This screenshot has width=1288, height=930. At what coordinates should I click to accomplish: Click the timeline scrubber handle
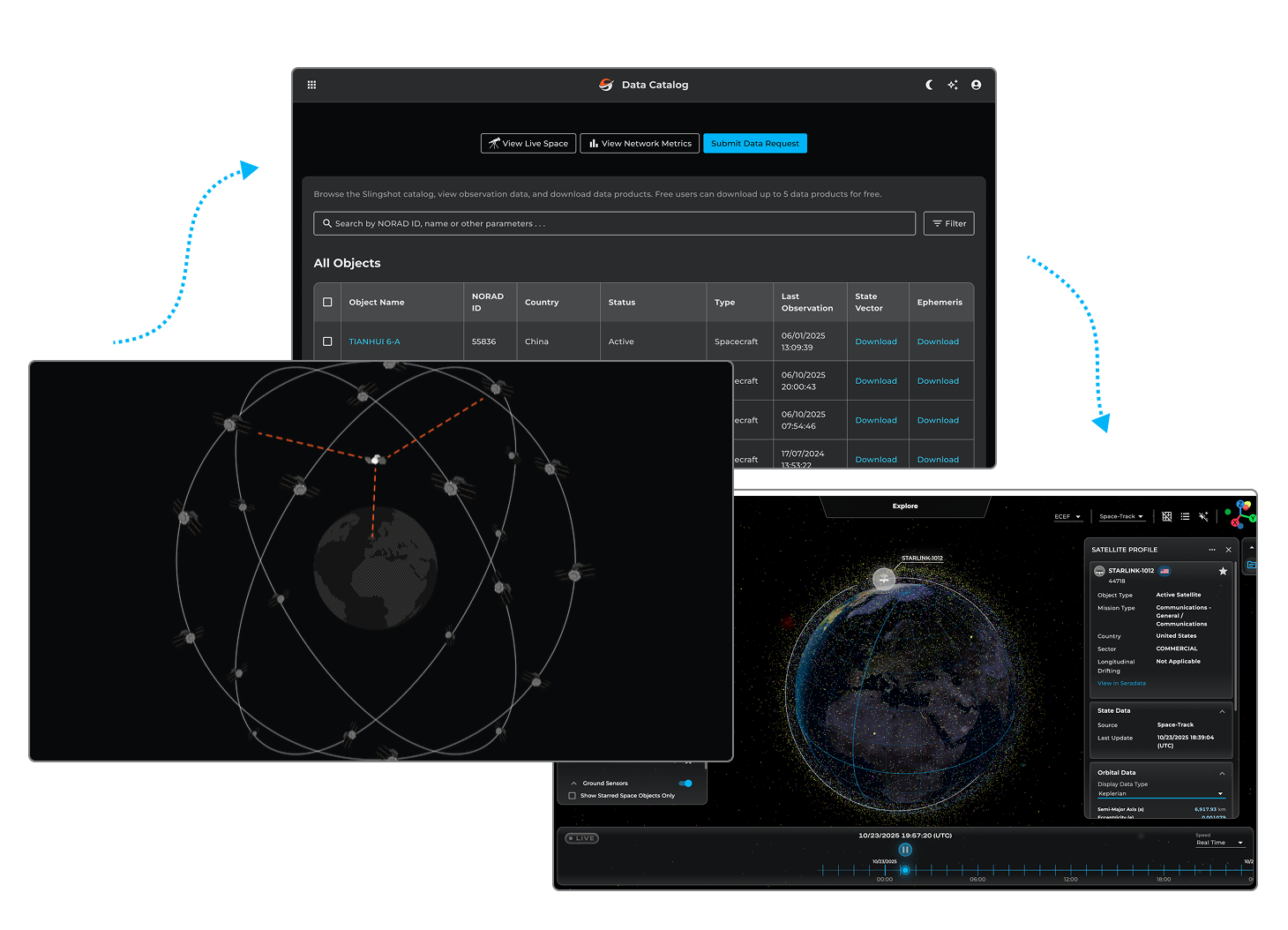905,870
